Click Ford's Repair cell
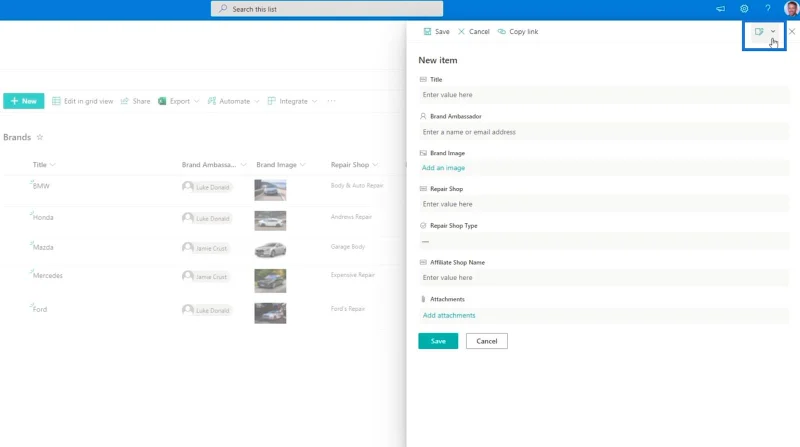This screenshot has height=447, width=800. point(347,309)
